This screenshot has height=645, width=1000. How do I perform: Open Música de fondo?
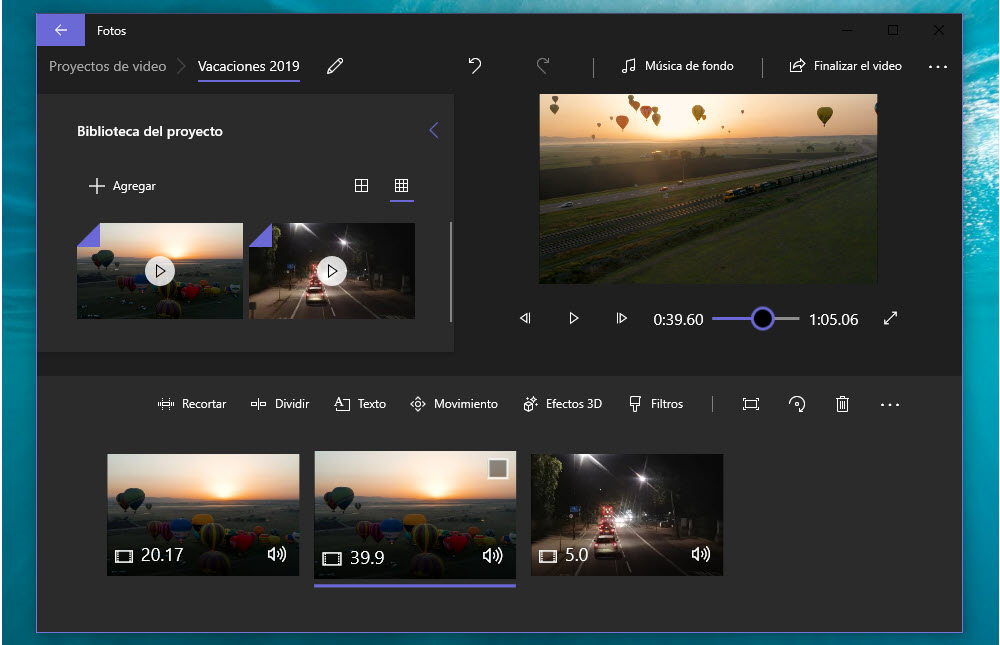(677, 66)
